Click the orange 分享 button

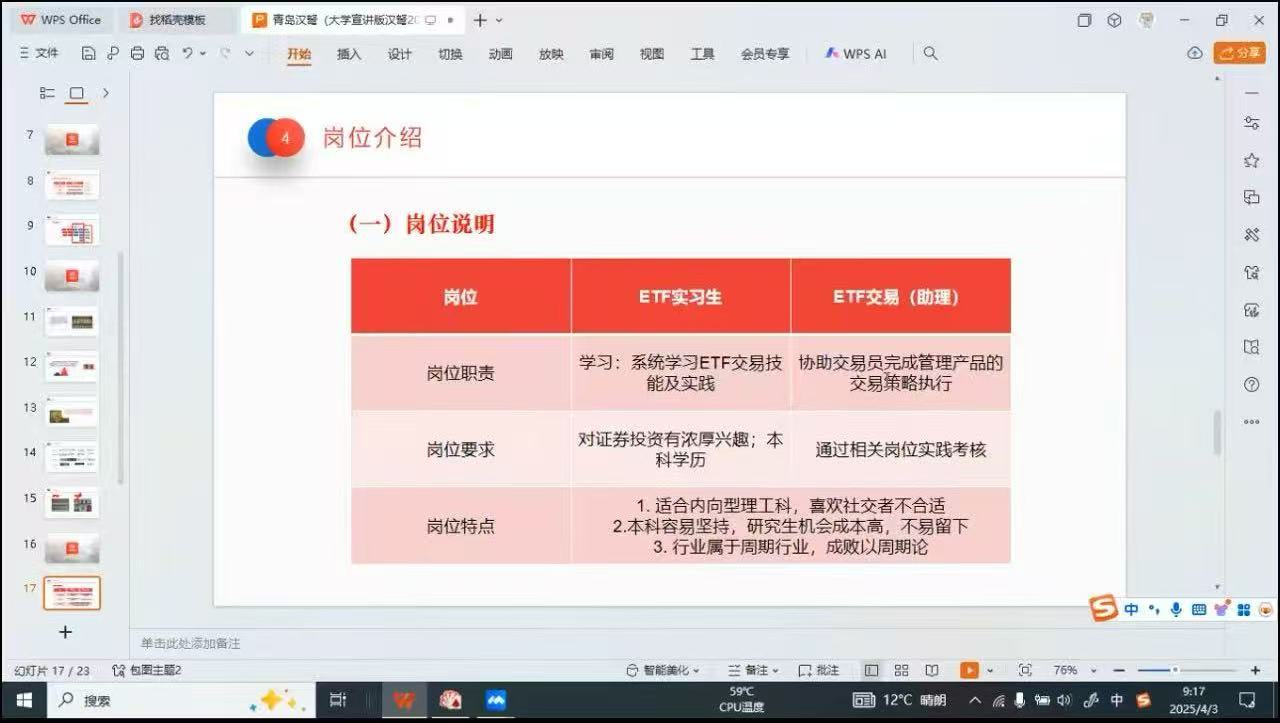coord(1240,53)
